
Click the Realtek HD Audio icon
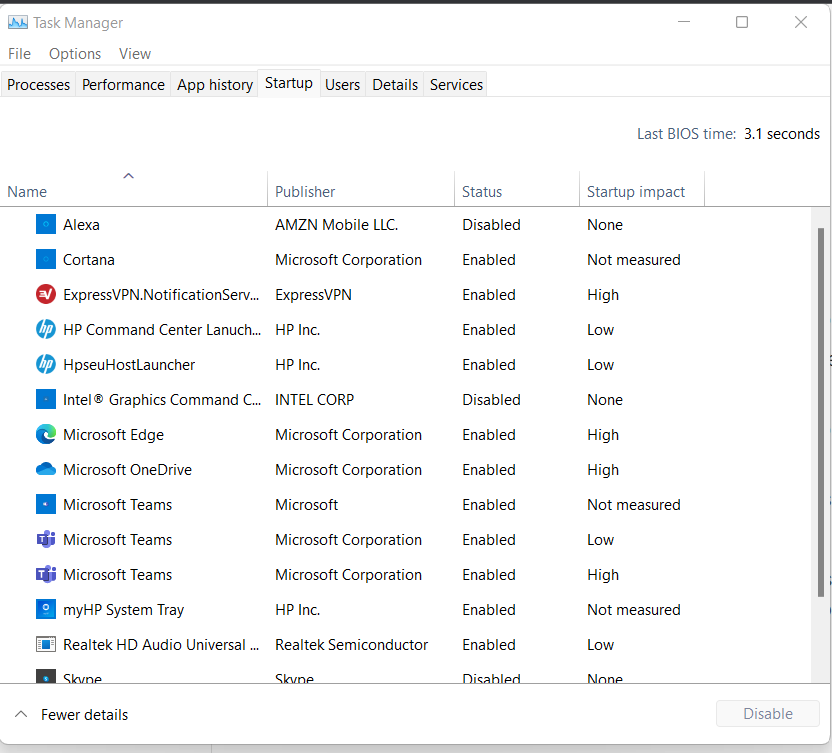point(46,645)
